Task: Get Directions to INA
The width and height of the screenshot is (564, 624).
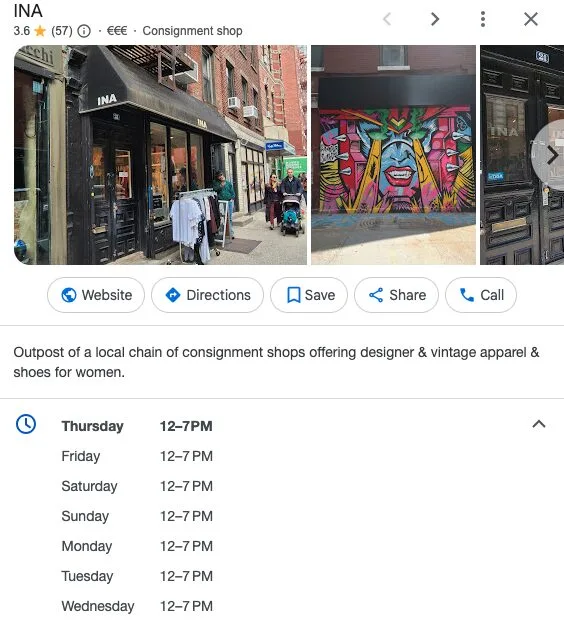Action: (207, 295)
